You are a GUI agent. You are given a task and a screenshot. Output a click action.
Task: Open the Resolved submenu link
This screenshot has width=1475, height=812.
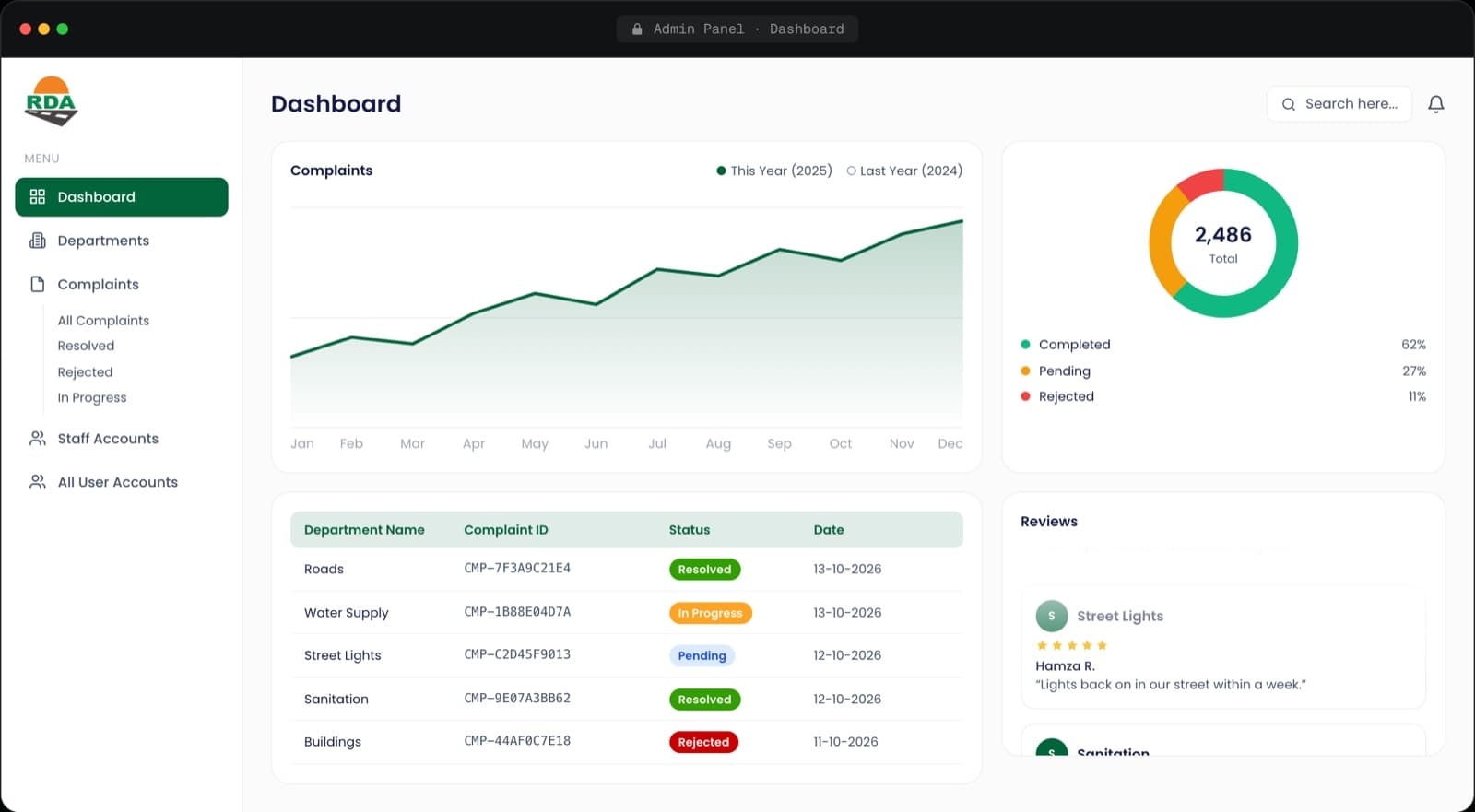click(x=86, y=346)
